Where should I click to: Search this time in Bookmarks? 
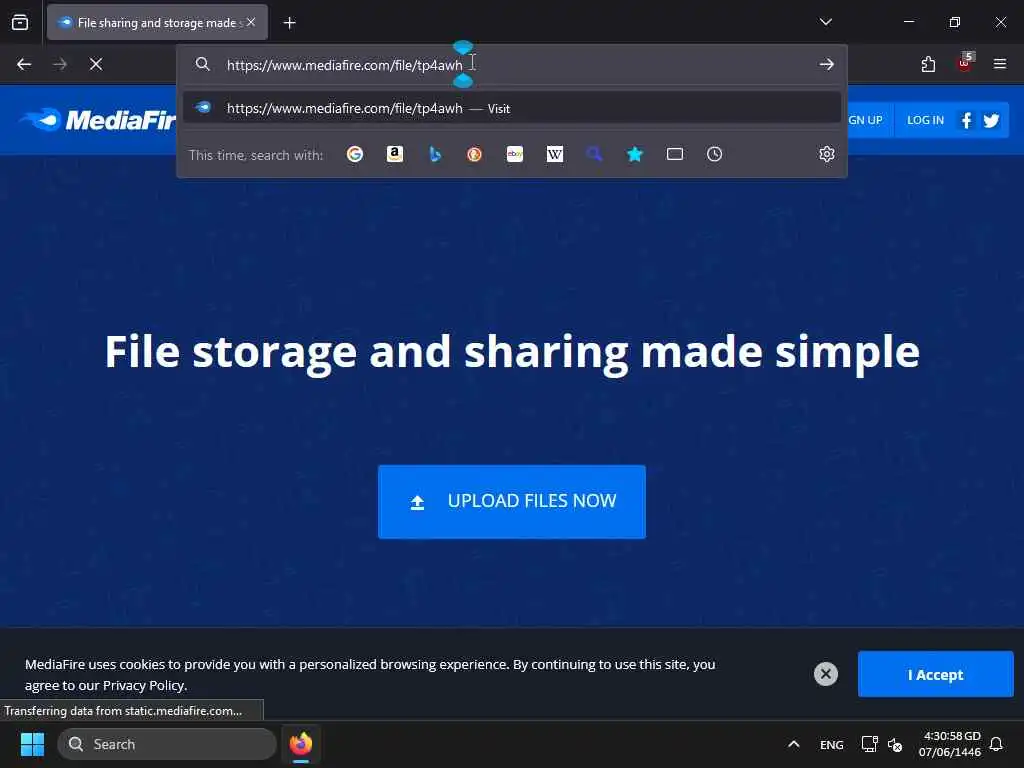[635, 154]
